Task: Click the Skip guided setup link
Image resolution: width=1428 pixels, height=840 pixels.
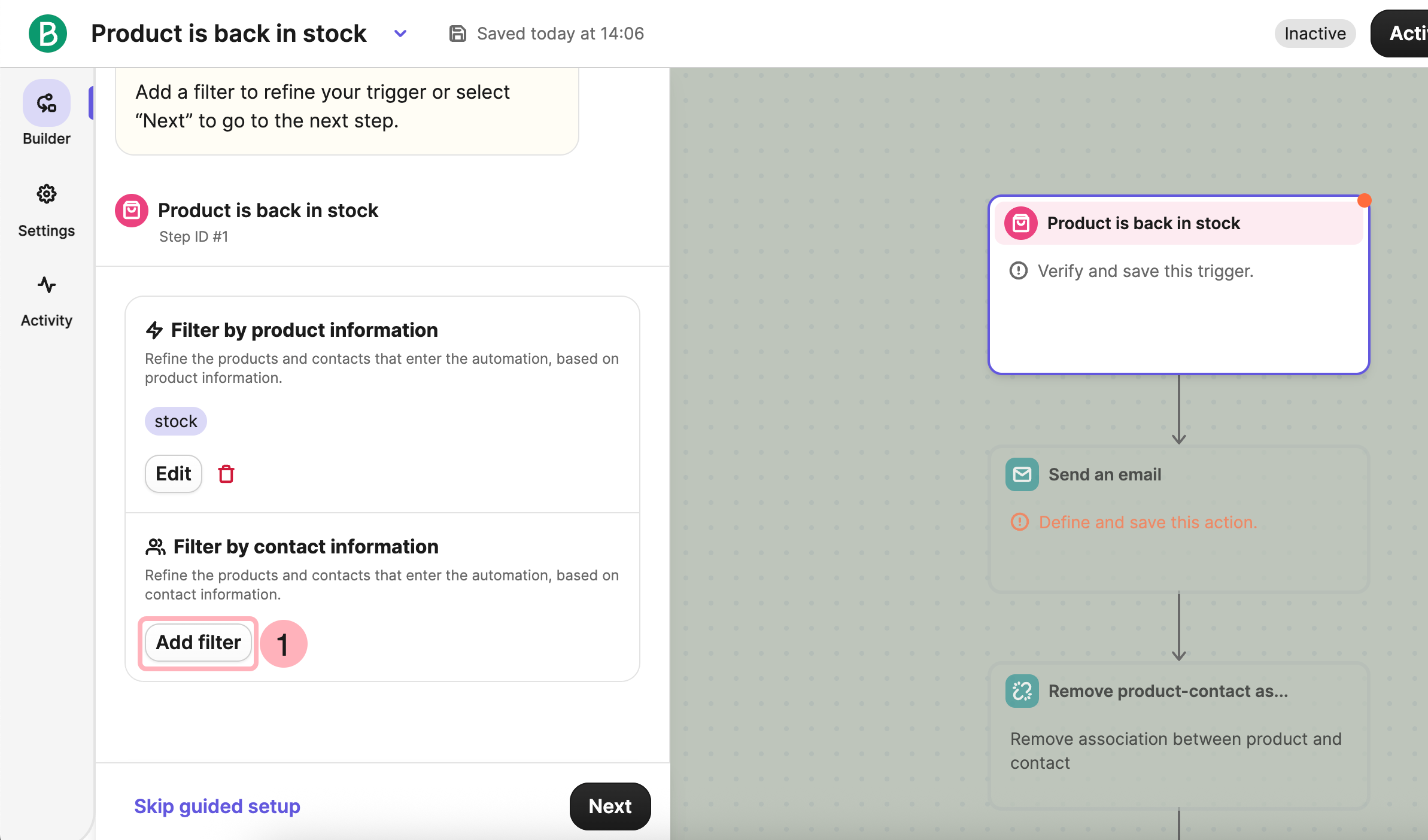Action: point(217,806)
